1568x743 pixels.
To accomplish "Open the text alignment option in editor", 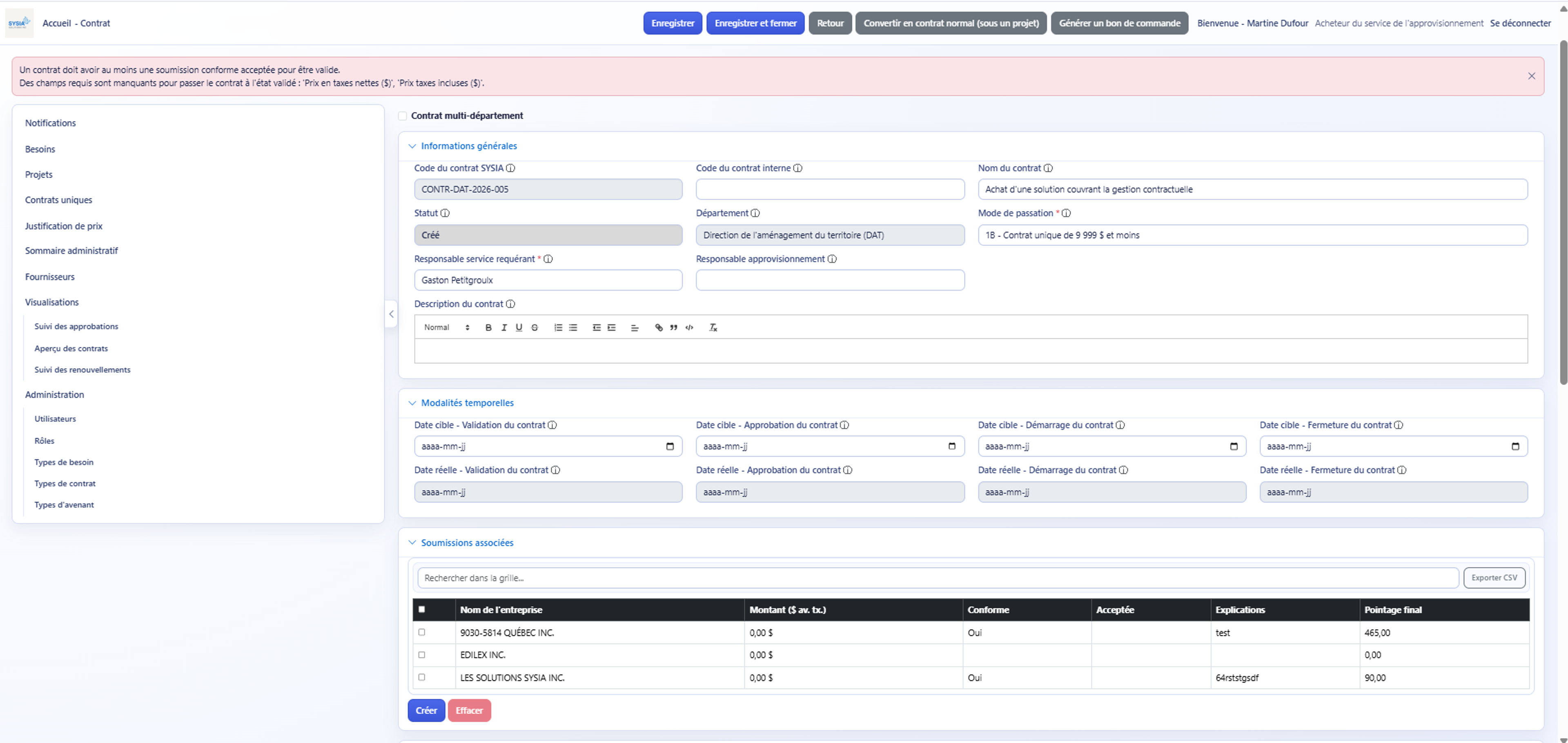I will 635,327.
